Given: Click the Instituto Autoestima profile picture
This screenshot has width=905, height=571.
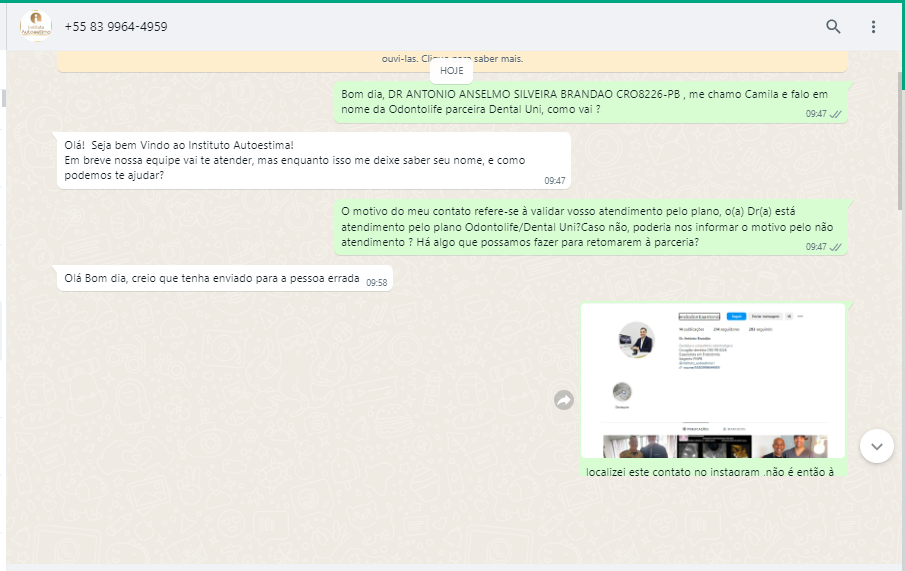Looking at the screenshot, I should pyautogui.click(x=36, y=26).
